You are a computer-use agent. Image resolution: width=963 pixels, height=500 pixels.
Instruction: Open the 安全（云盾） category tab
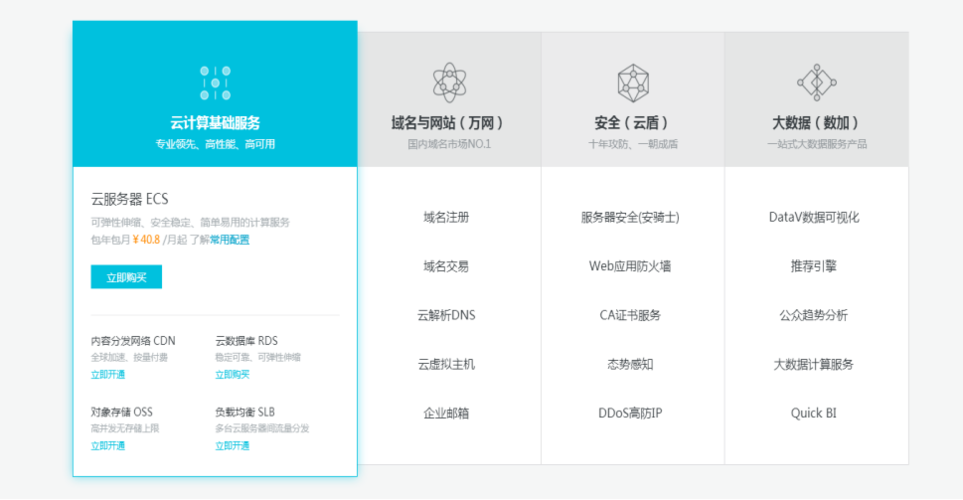633,100
